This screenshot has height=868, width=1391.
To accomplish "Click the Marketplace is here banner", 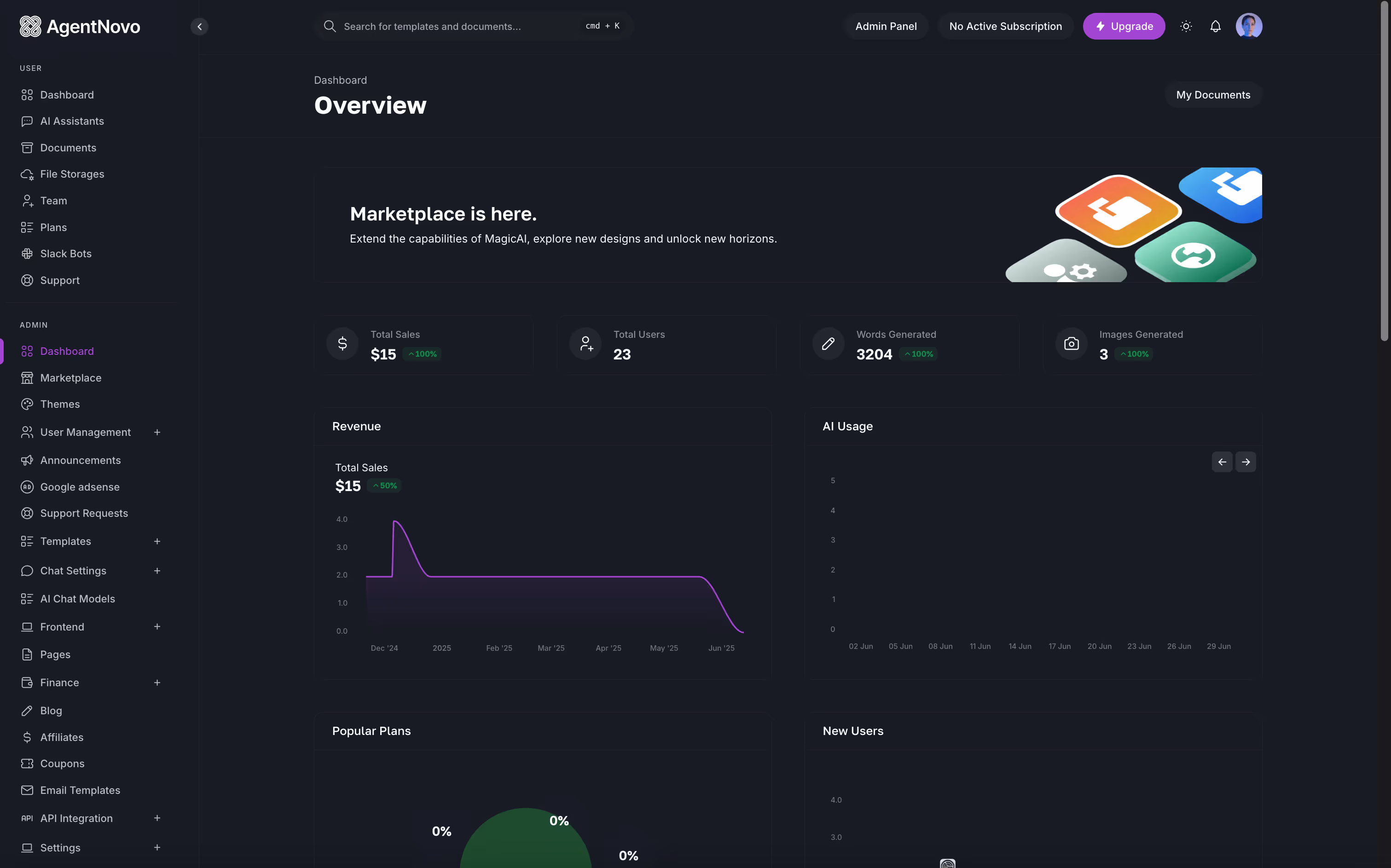I will (788, 225).
